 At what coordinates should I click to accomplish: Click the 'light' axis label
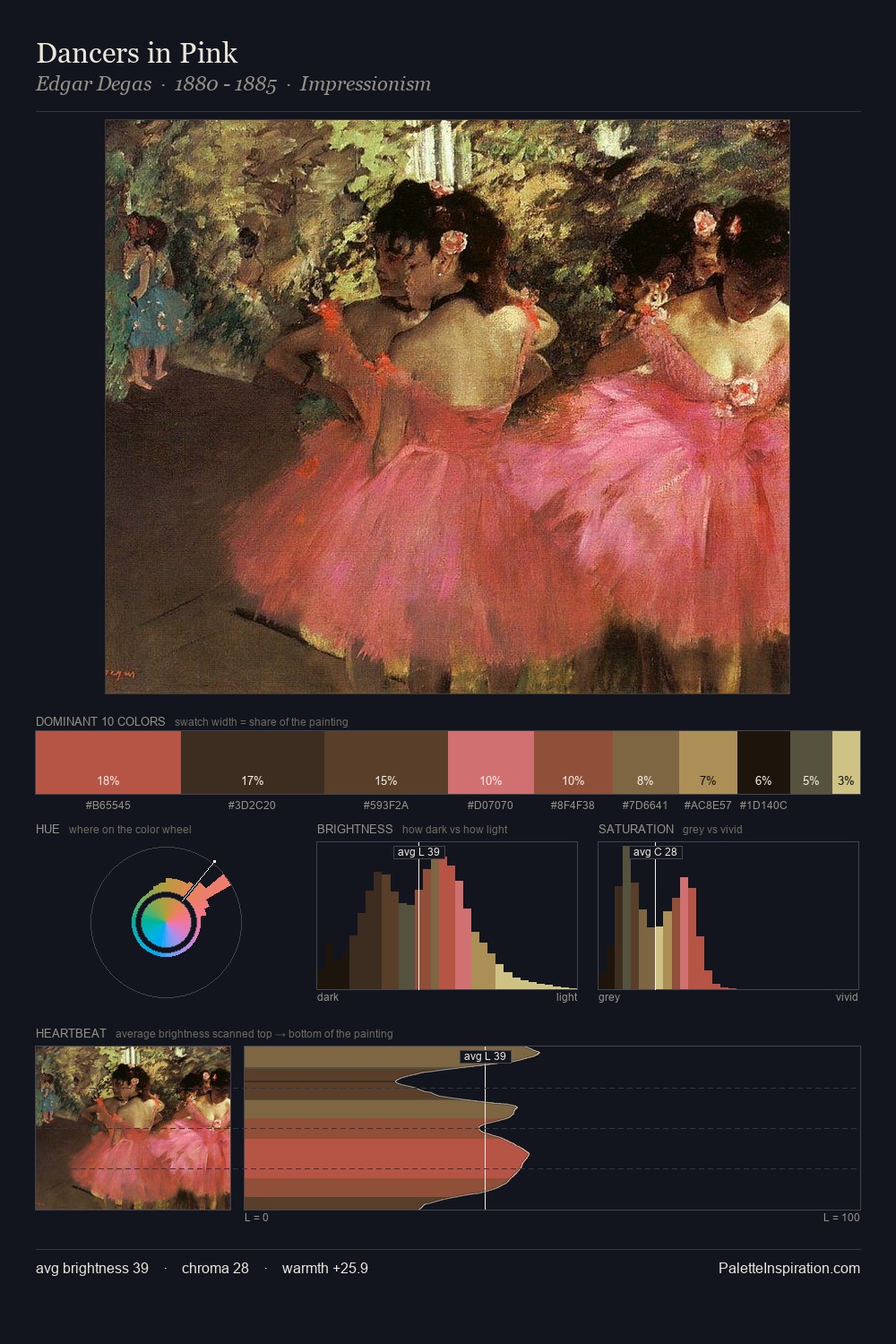coord(566,997)
